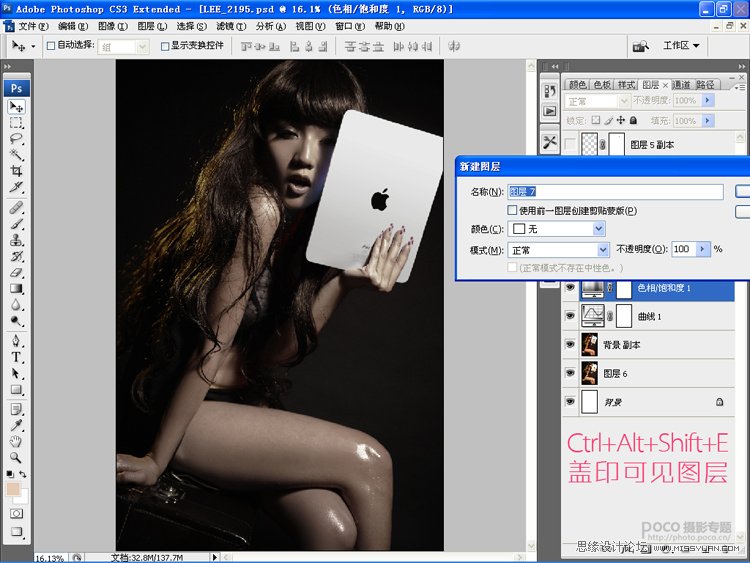Select the Lasso tool
The image size is (750, 563).
pyautogui.click(x=16, y=139)
